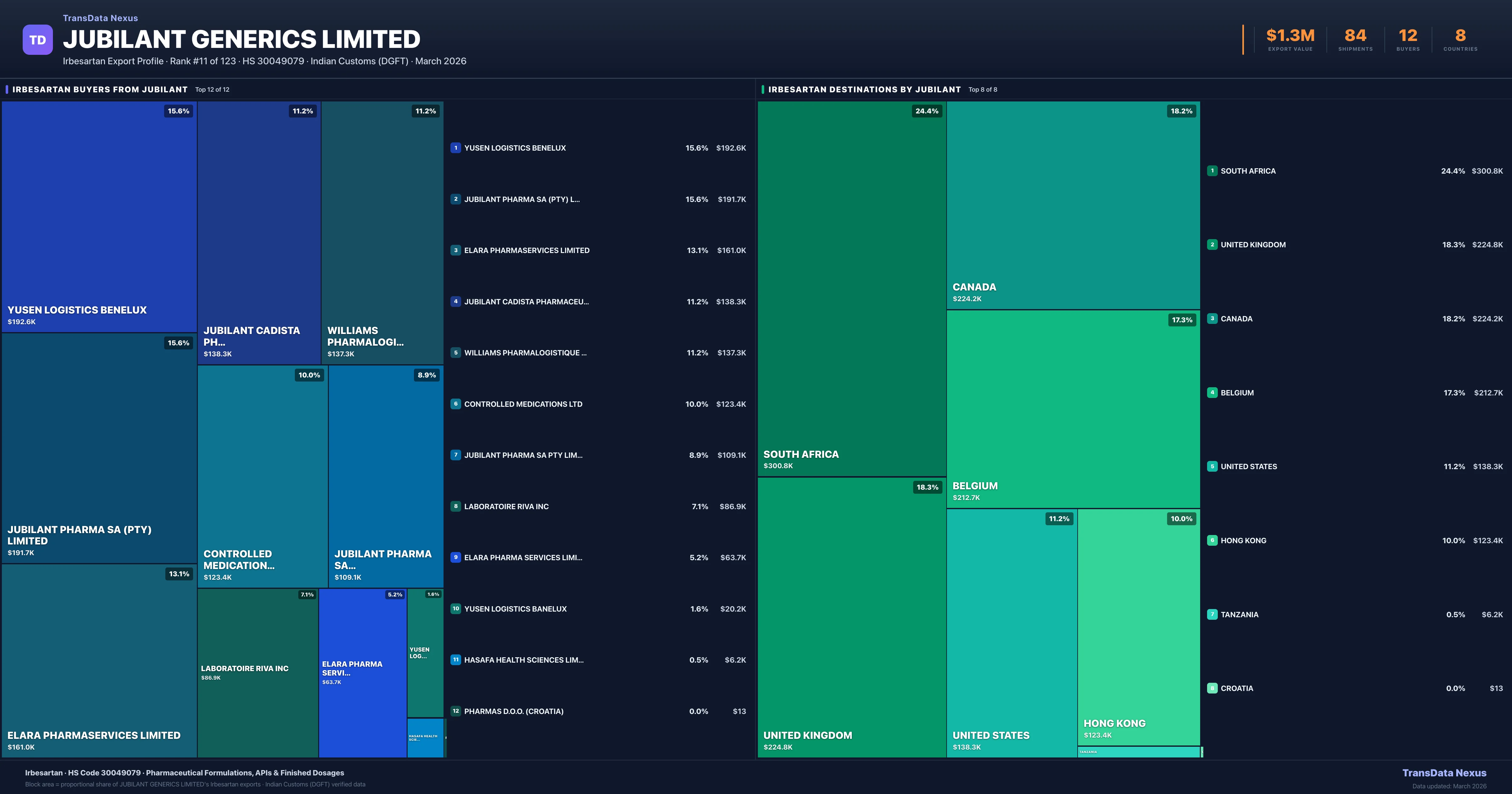This screenshot has height=794, width=1512.
Task: Click the Irbesartan Buyers From Jubilant header
Action: tap(100, 89)
